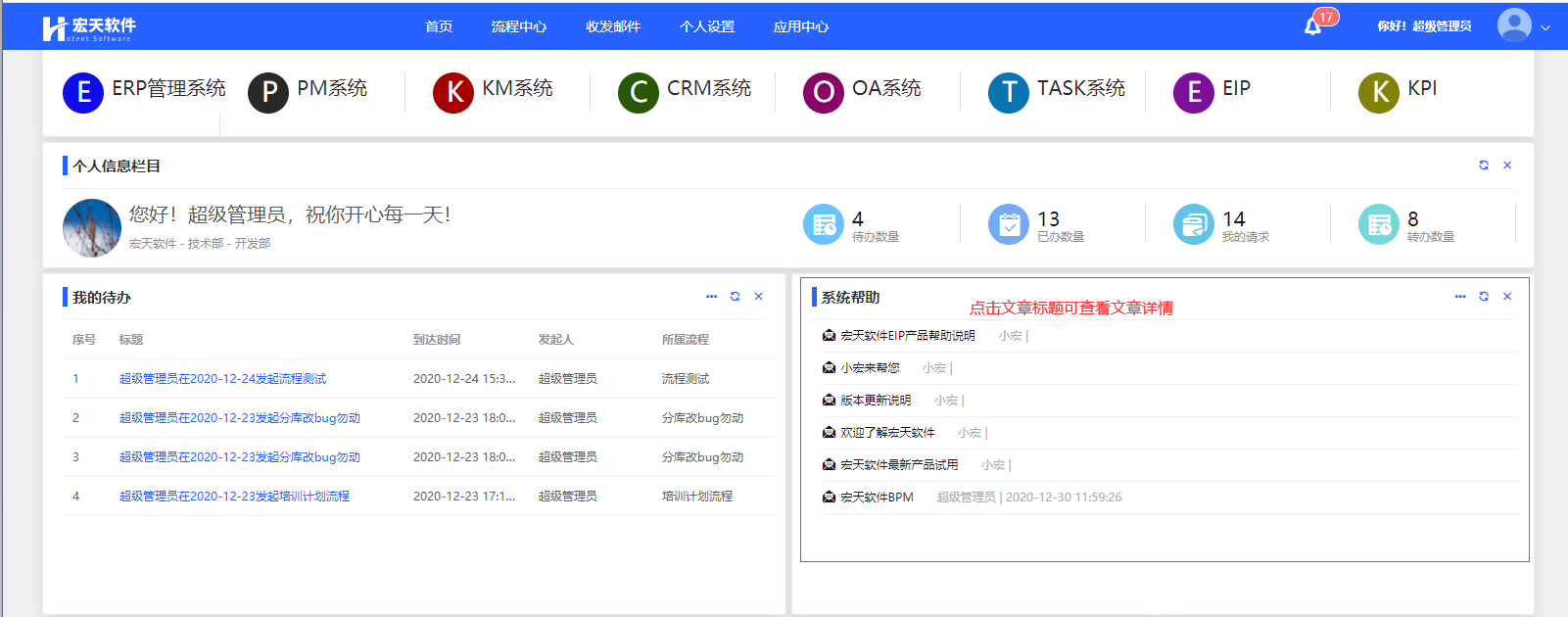Refresh the 系统帮助 panel

(1484, 297)
